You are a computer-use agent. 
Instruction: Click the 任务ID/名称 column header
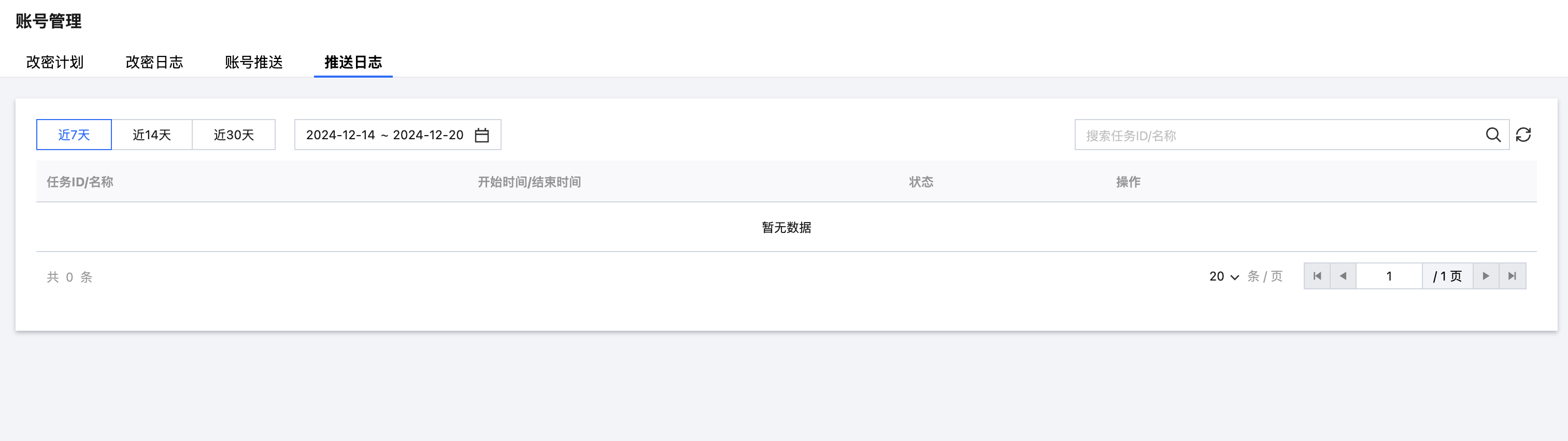[80, 182]
